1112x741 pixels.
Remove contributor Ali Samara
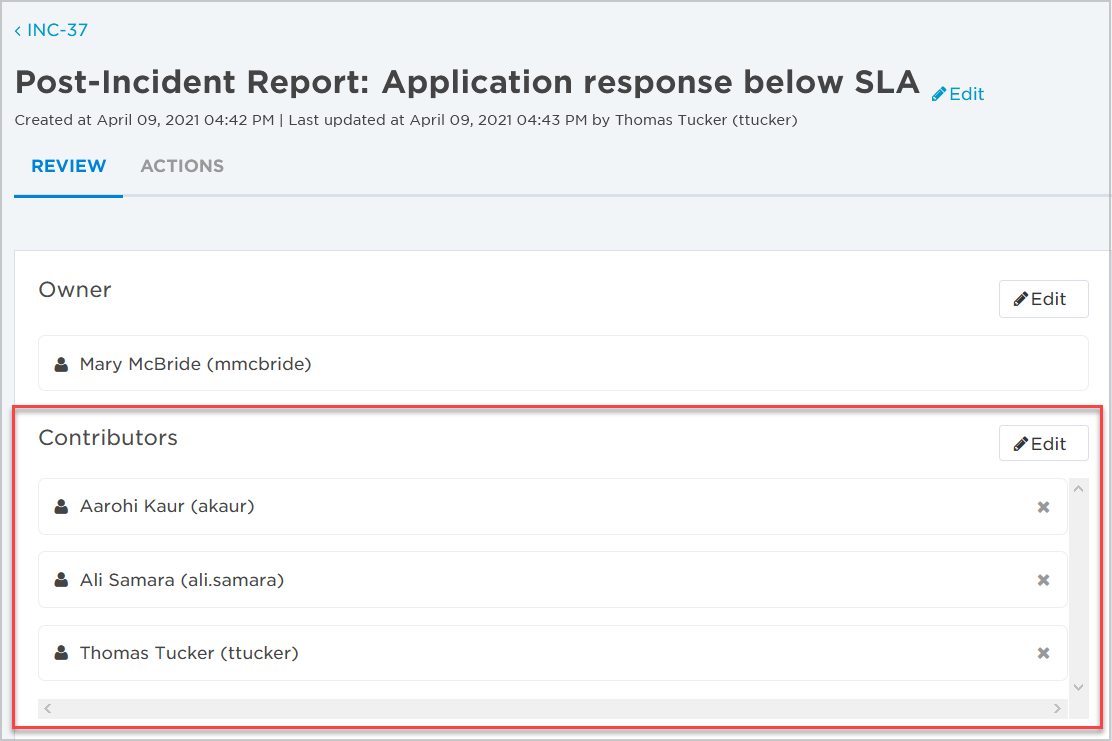click(x=1043, y=580)
